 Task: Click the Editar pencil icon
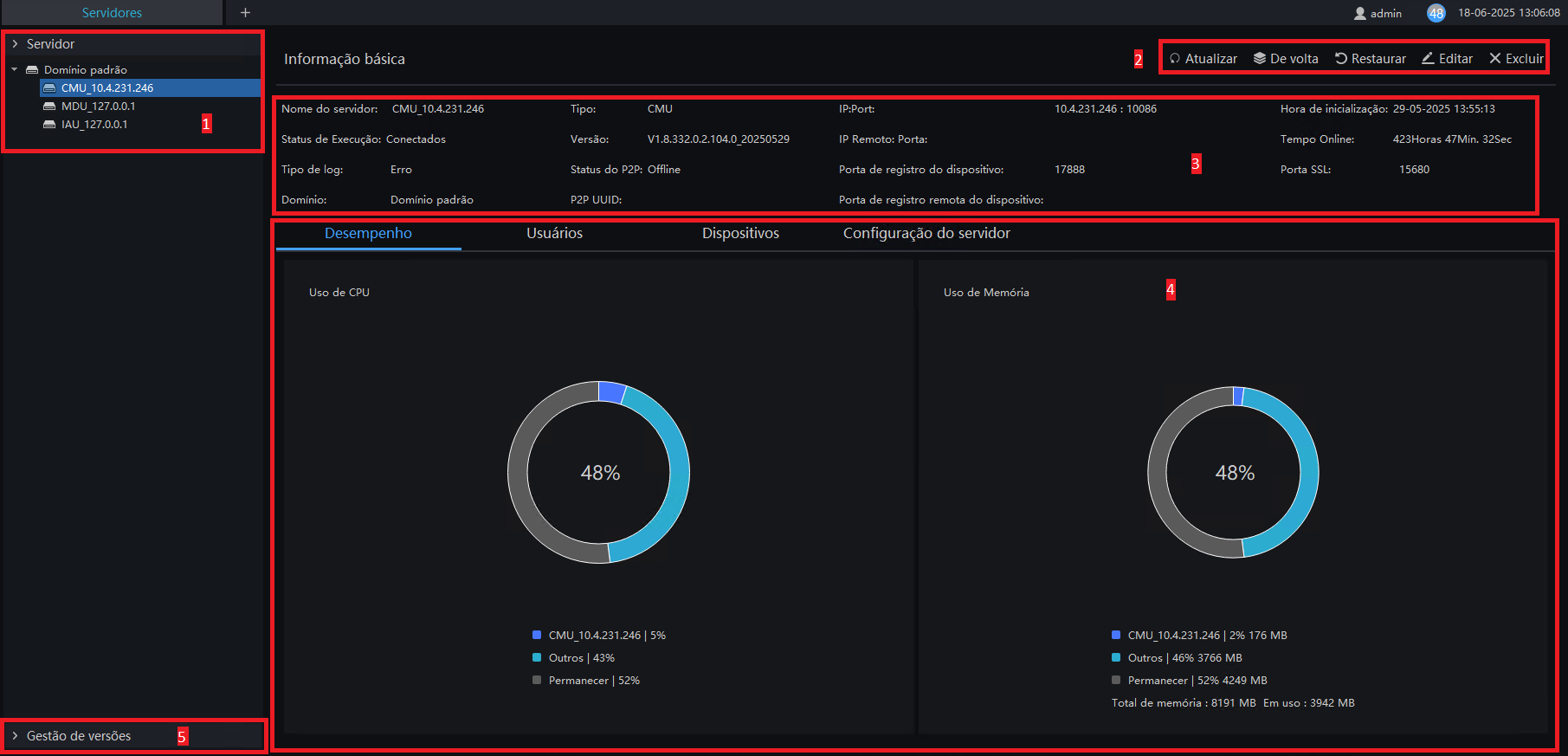tap(1428, 59)
